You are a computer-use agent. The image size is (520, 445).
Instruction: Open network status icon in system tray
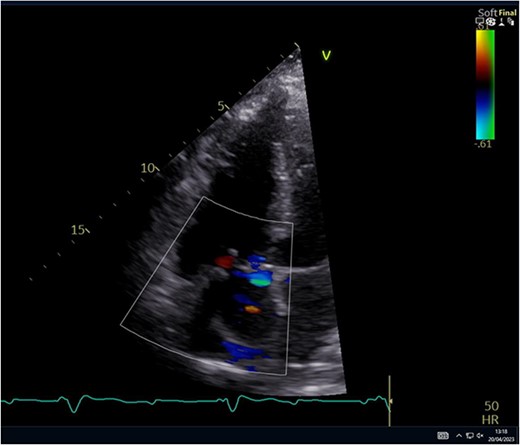(470, 435)
